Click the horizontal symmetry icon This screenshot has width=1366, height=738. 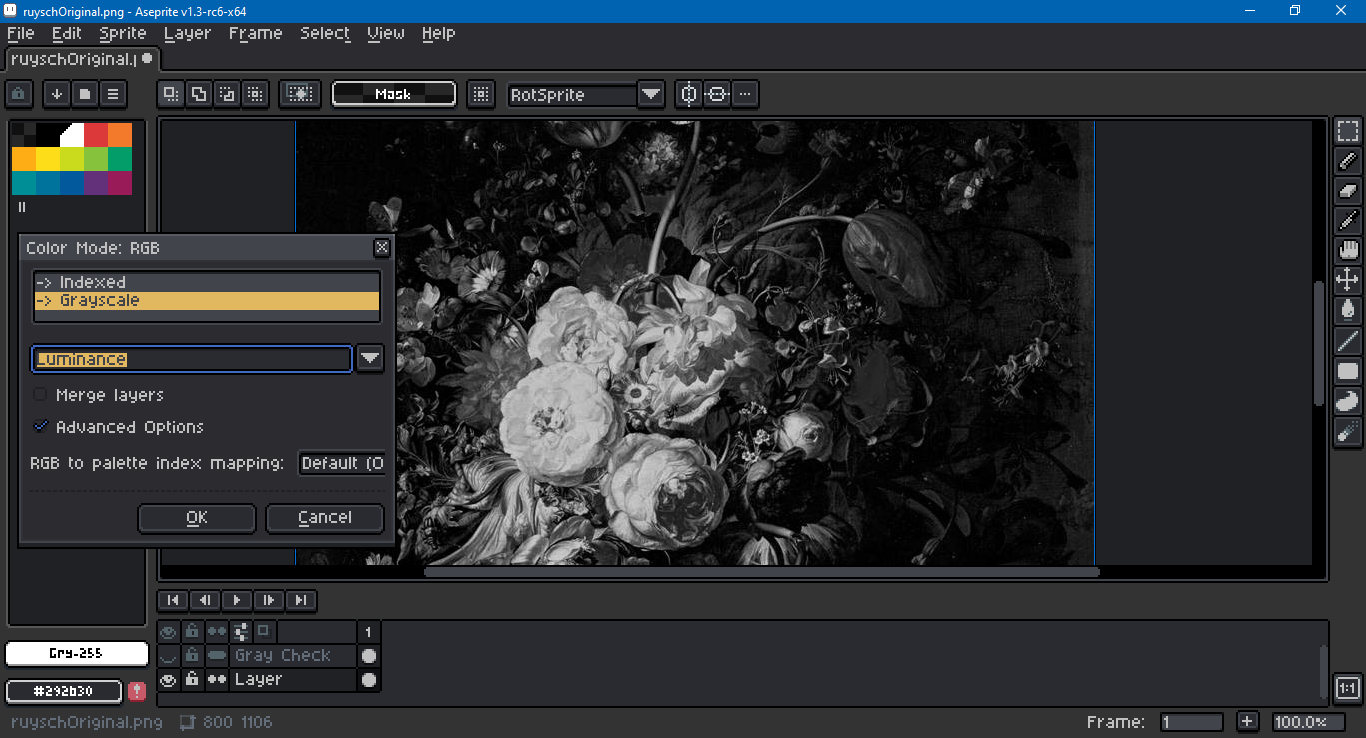717,94
